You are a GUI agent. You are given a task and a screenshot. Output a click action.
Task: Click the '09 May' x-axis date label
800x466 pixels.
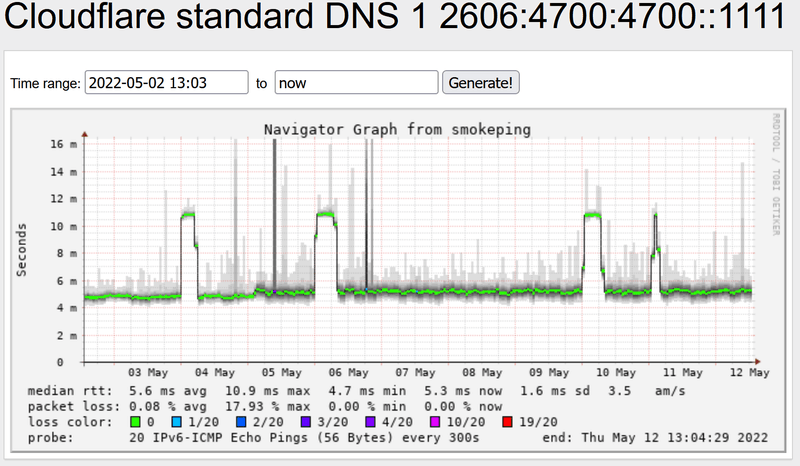[x=549, y=373]
